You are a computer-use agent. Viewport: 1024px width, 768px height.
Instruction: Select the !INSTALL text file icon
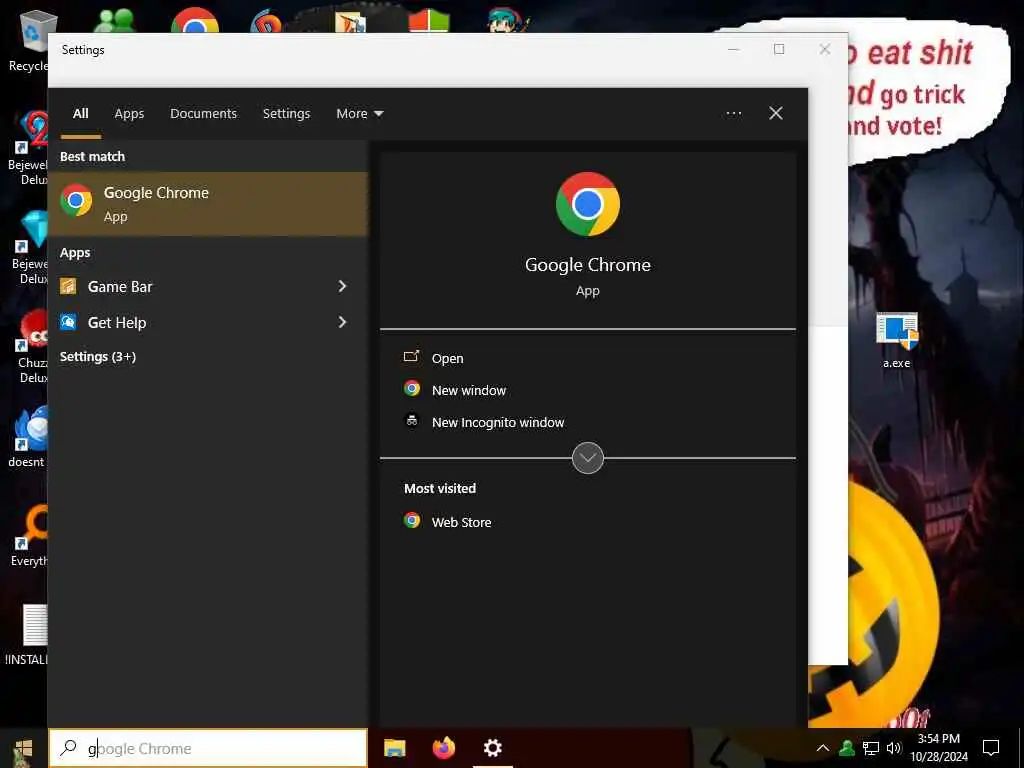[x=29, y=635]
